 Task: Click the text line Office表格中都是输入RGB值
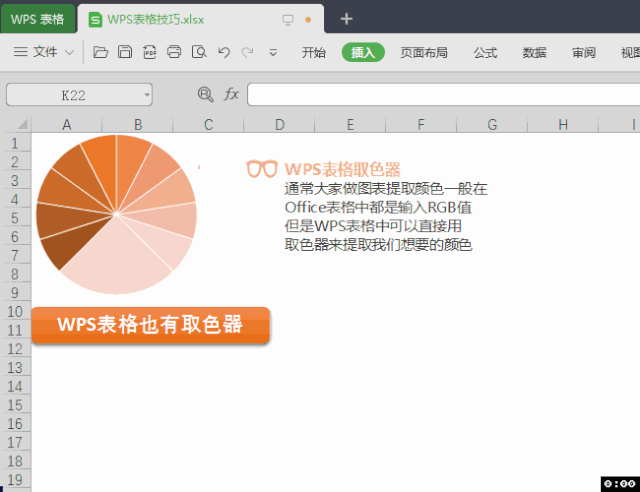point(378,207)
